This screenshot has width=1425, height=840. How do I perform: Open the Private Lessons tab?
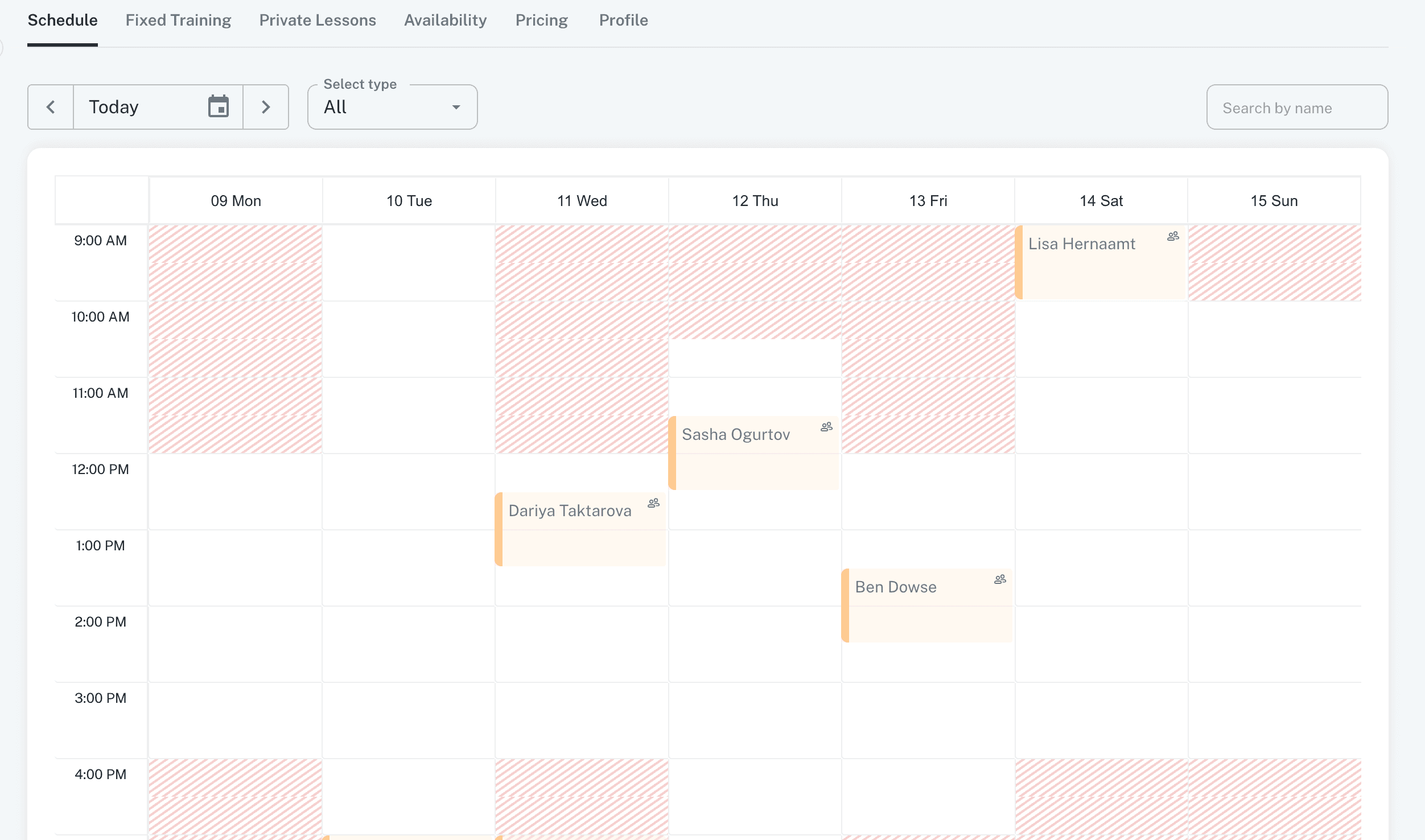pos(318,20)
